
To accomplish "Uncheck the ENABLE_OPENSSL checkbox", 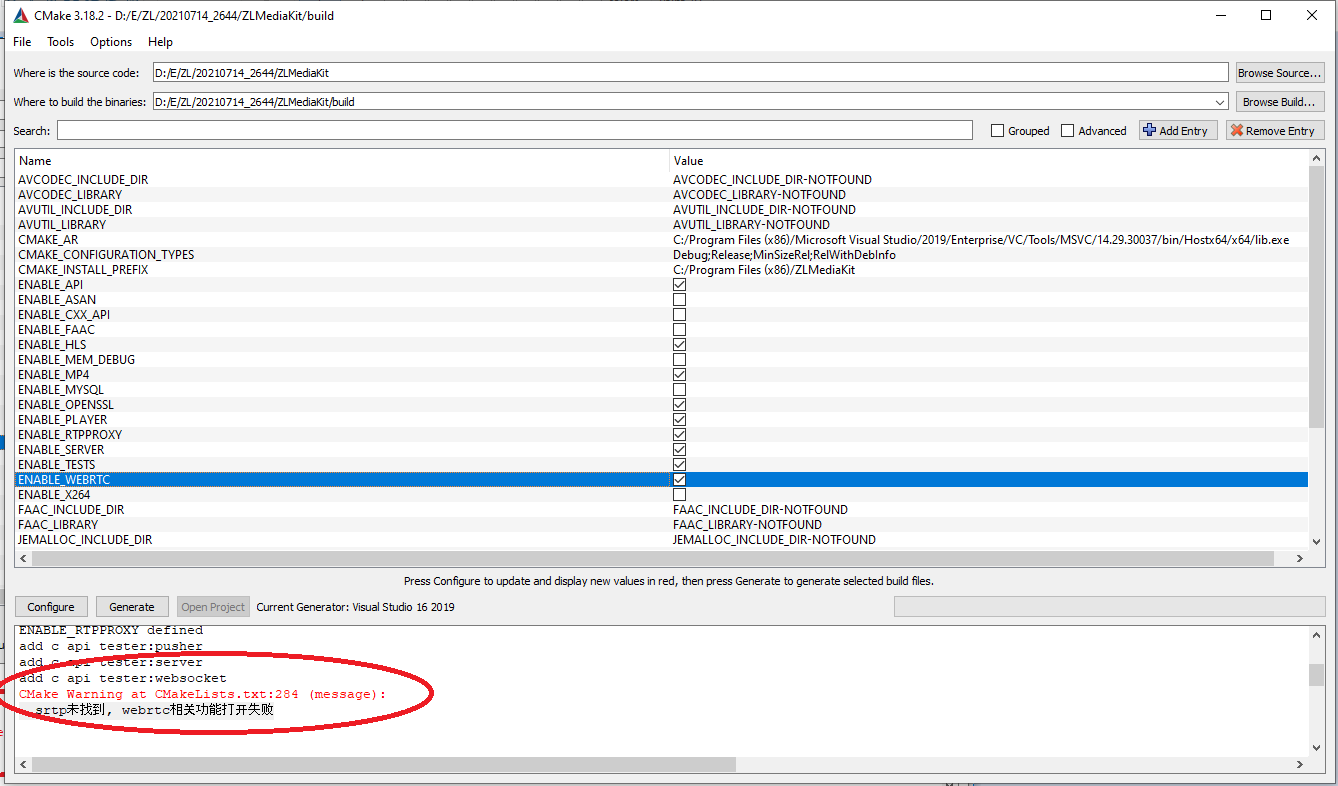I will click(x=680, y=405).
